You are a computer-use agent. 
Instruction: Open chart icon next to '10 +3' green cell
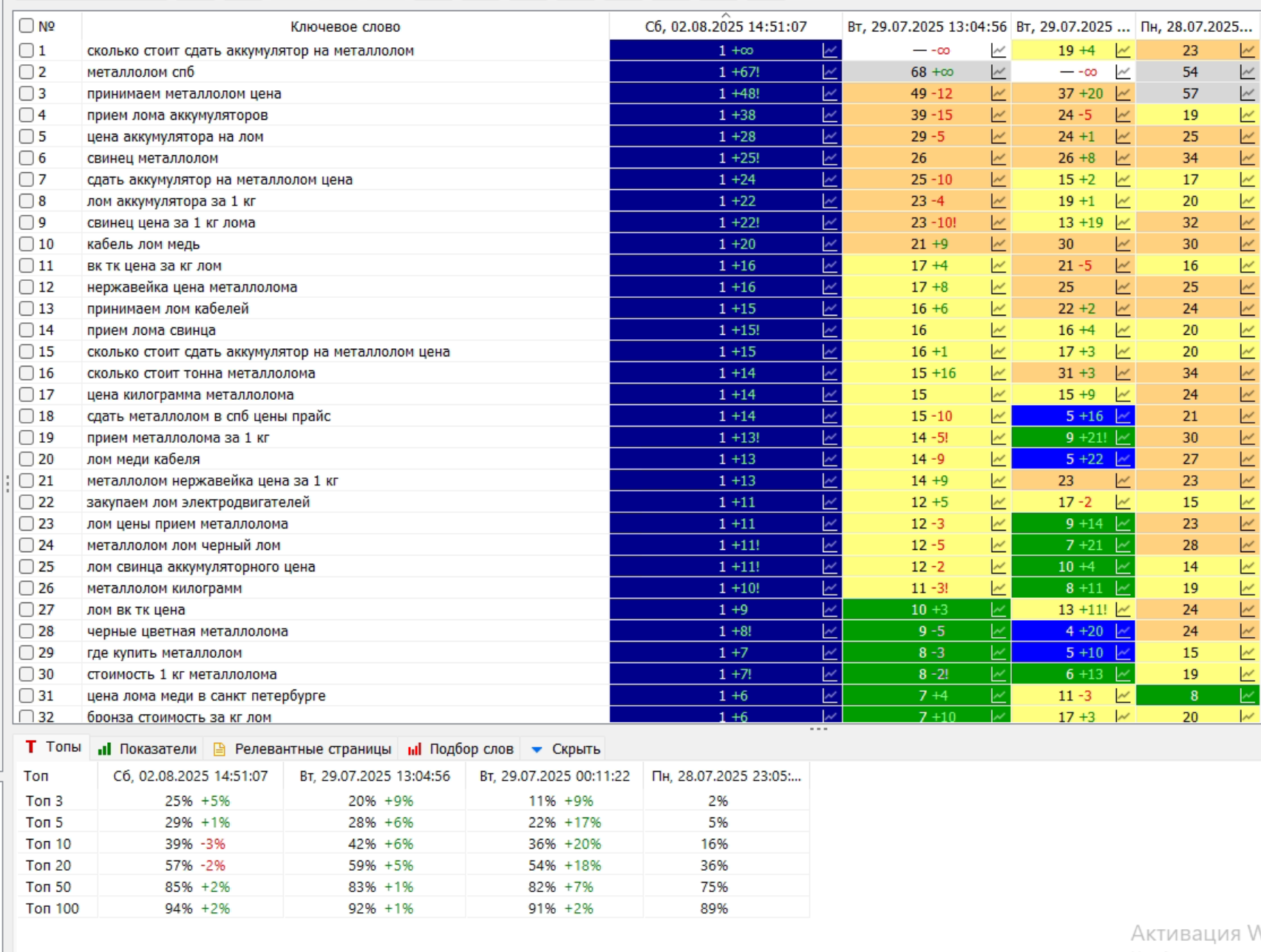tap(999, 610)
